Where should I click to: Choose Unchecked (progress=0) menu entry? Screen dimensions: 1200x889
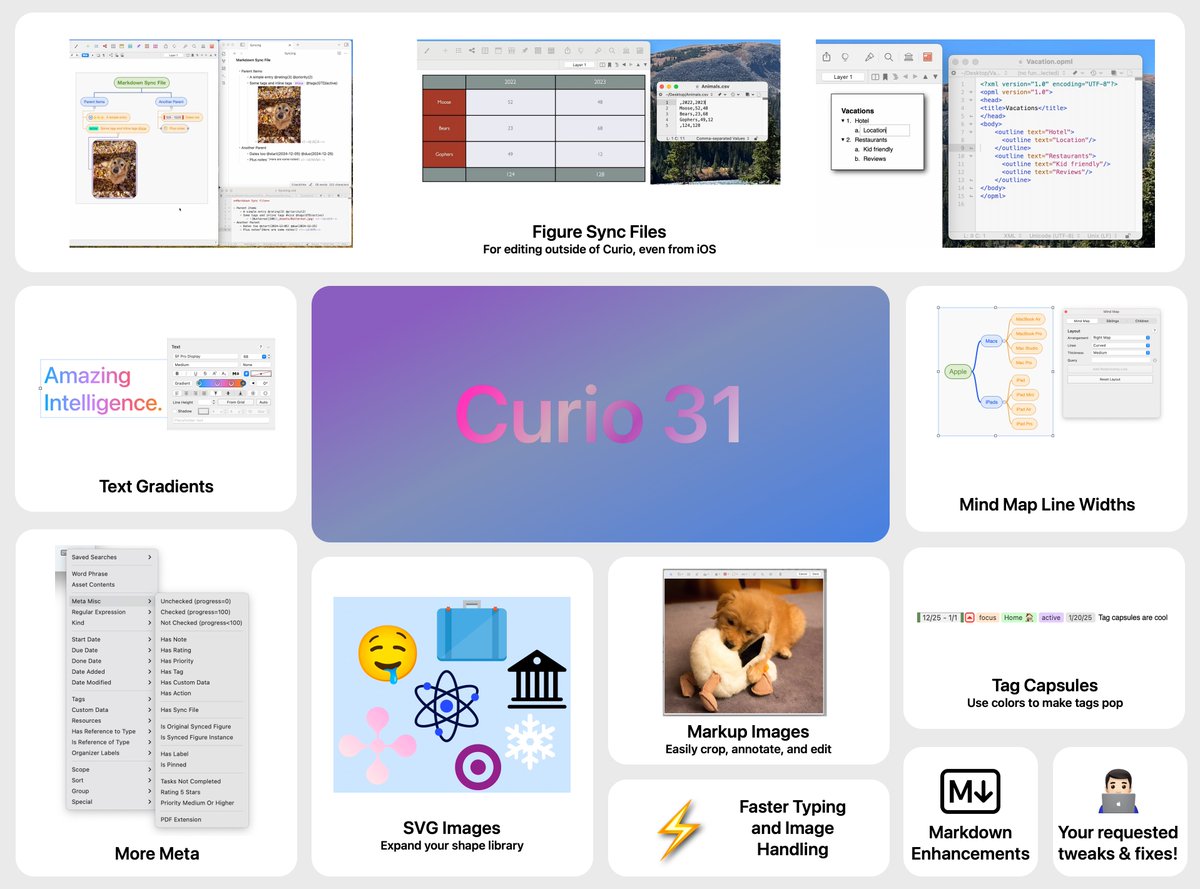202,601
